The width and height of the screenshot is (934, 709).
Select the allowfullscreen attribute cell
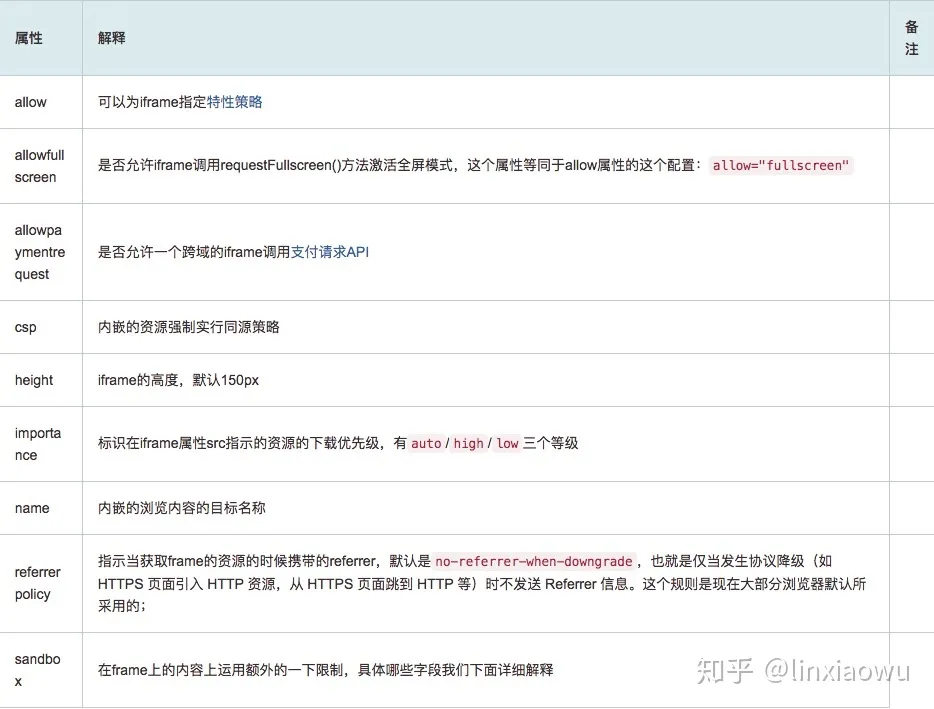point(39,166)
